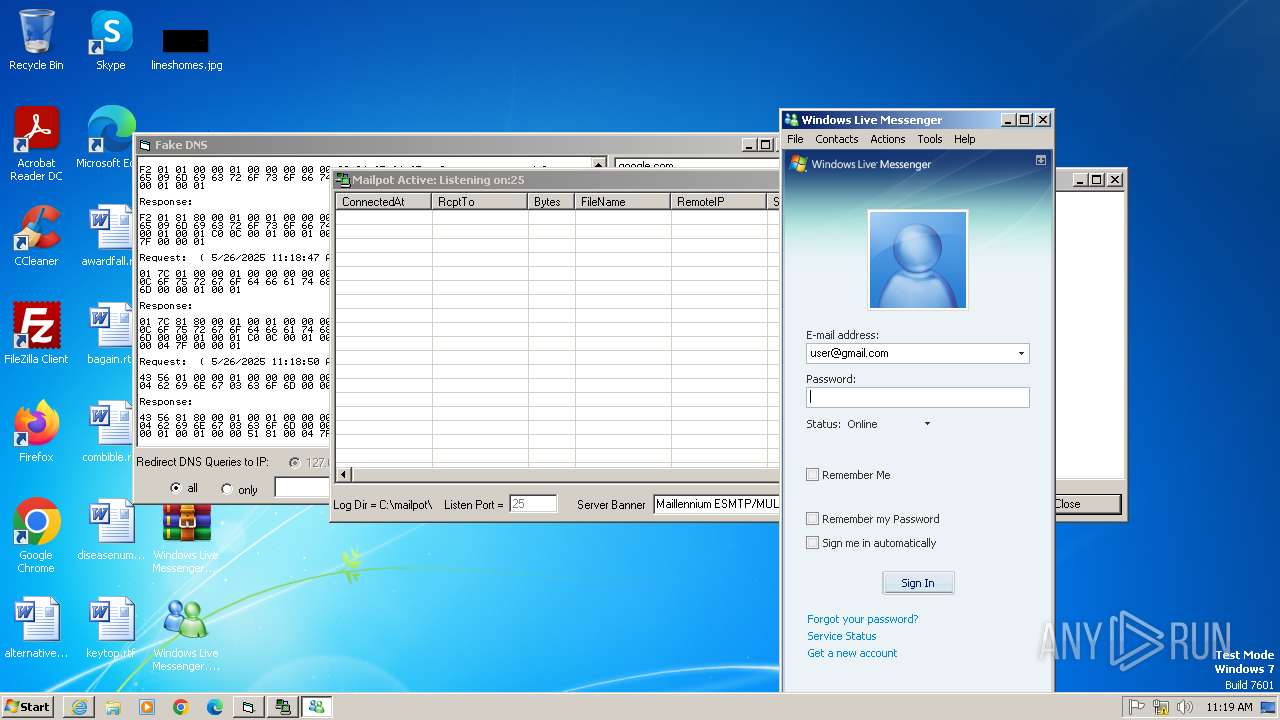Image resolution: width=1280 pixels, height=720 pixels.
Task: Click Edge icon in the taskbar
Action: pos(215,707)
